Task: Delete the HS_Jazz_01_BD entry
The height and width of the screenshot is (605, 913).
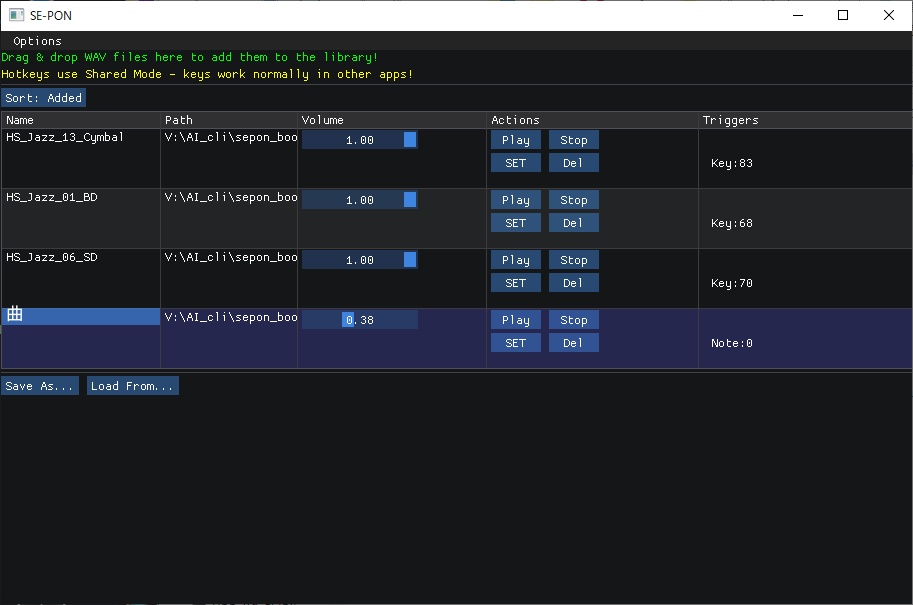Action: (x=573, y=223)
